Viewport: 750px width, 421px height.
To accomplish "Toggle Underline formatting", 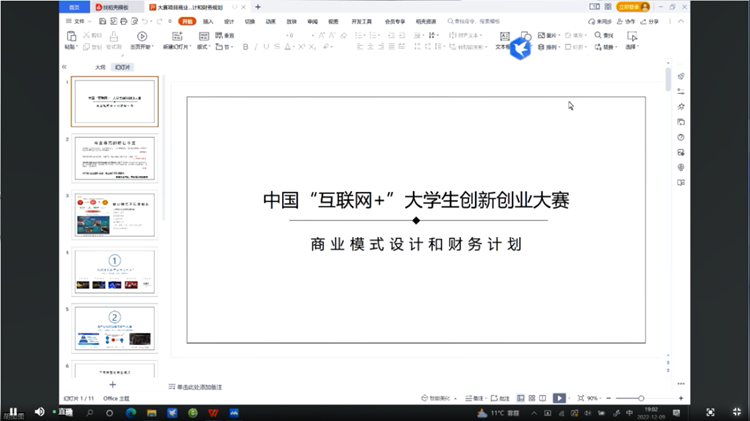I will [x=266, y=47].
